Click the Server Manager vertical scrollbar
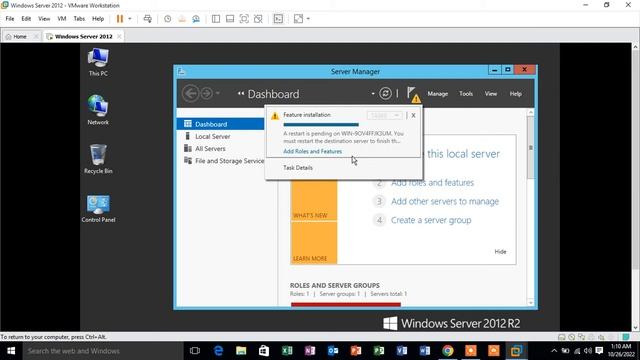 point(531,148)
